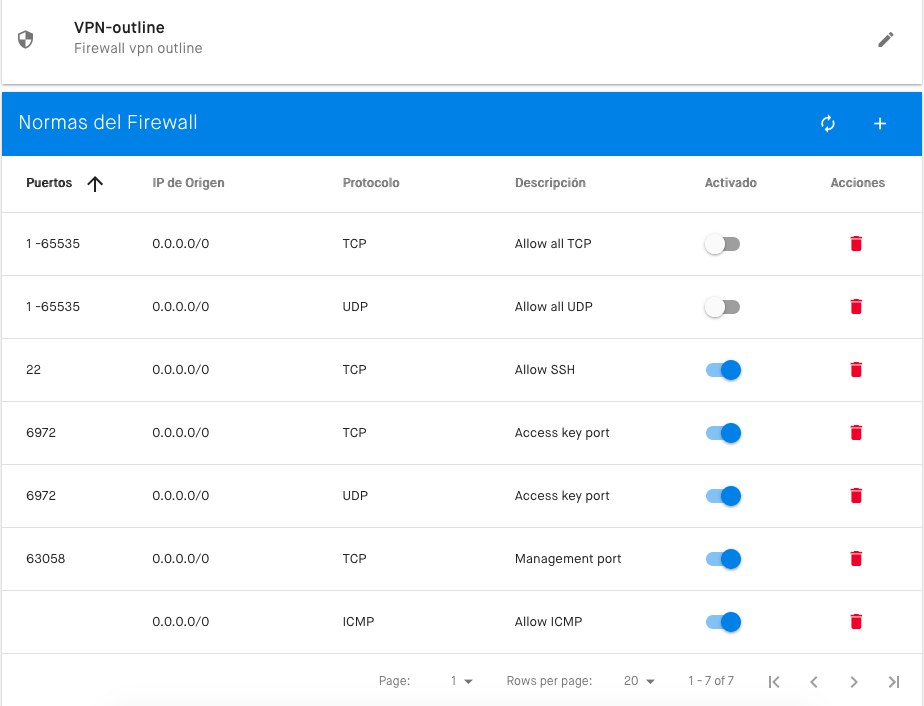Image resolution: width=924 pixels, height=706 pixels.
Task: Sort table by Protocolo column header
Action: [x=371, y=183]
